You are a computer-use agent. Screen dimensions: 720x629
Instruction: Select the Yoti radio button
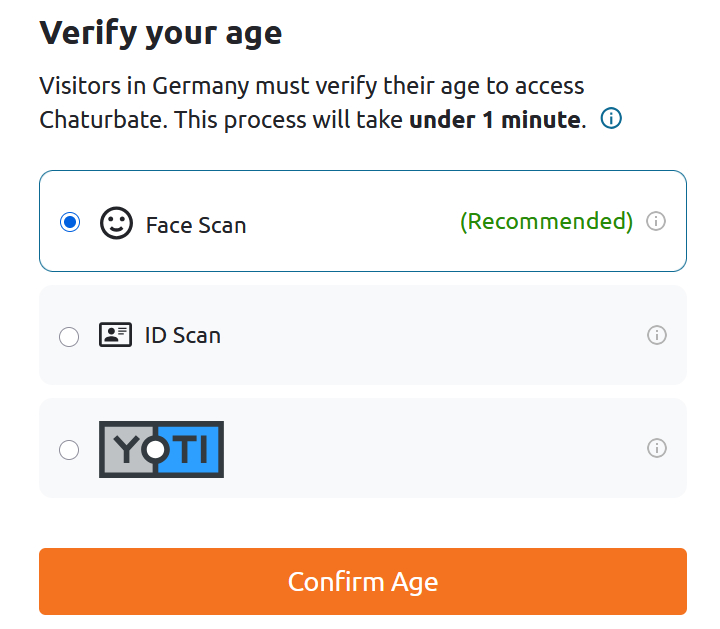tap(69, 450)
